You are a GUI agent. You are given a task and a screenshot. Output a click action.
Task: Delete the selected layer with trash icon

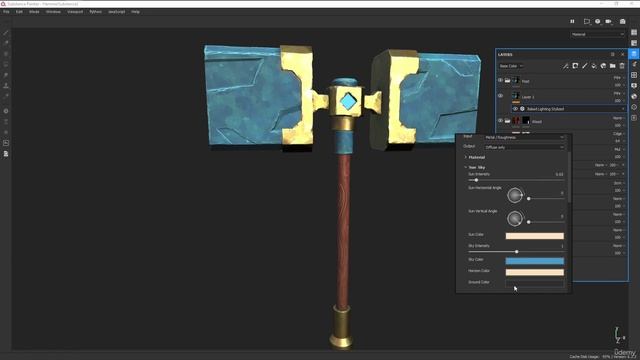coord(622,66)
